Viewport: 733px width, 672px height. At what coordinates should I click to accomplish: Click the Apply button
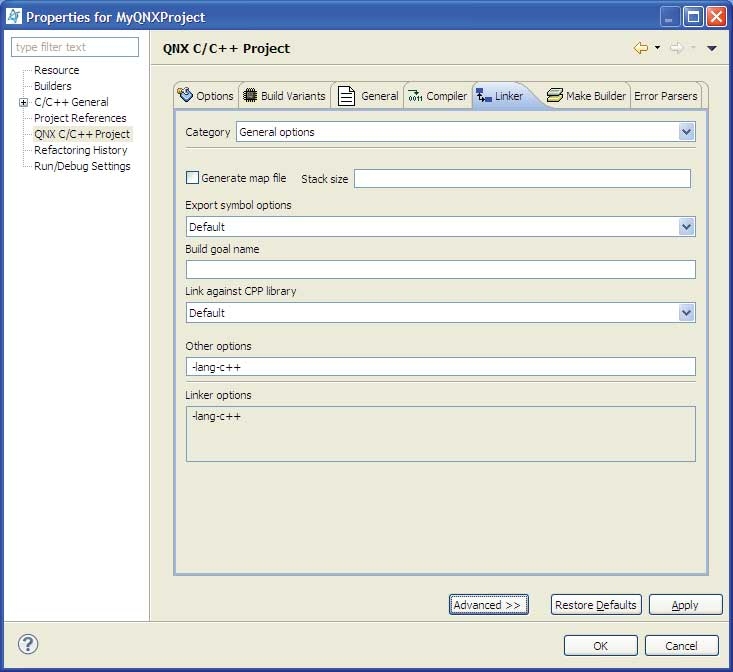(685, 605)
